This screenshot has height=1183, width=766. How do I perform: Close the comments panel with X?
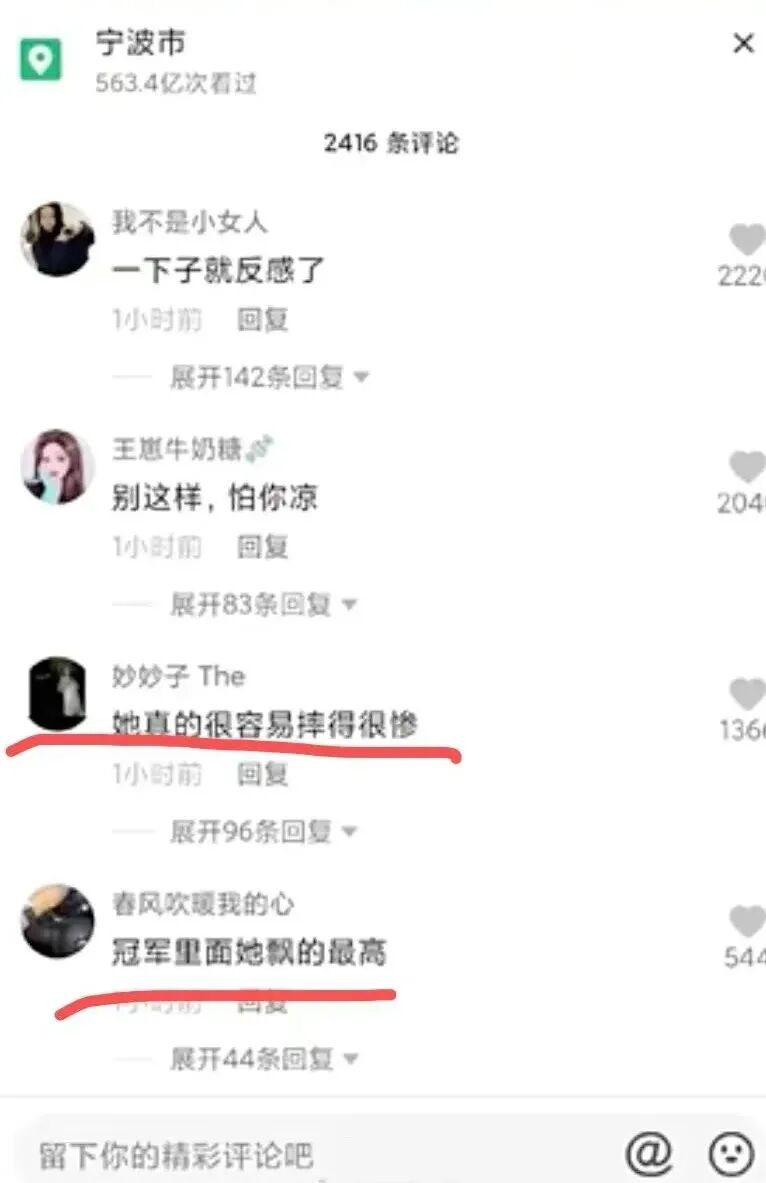[x=743, y=44]
